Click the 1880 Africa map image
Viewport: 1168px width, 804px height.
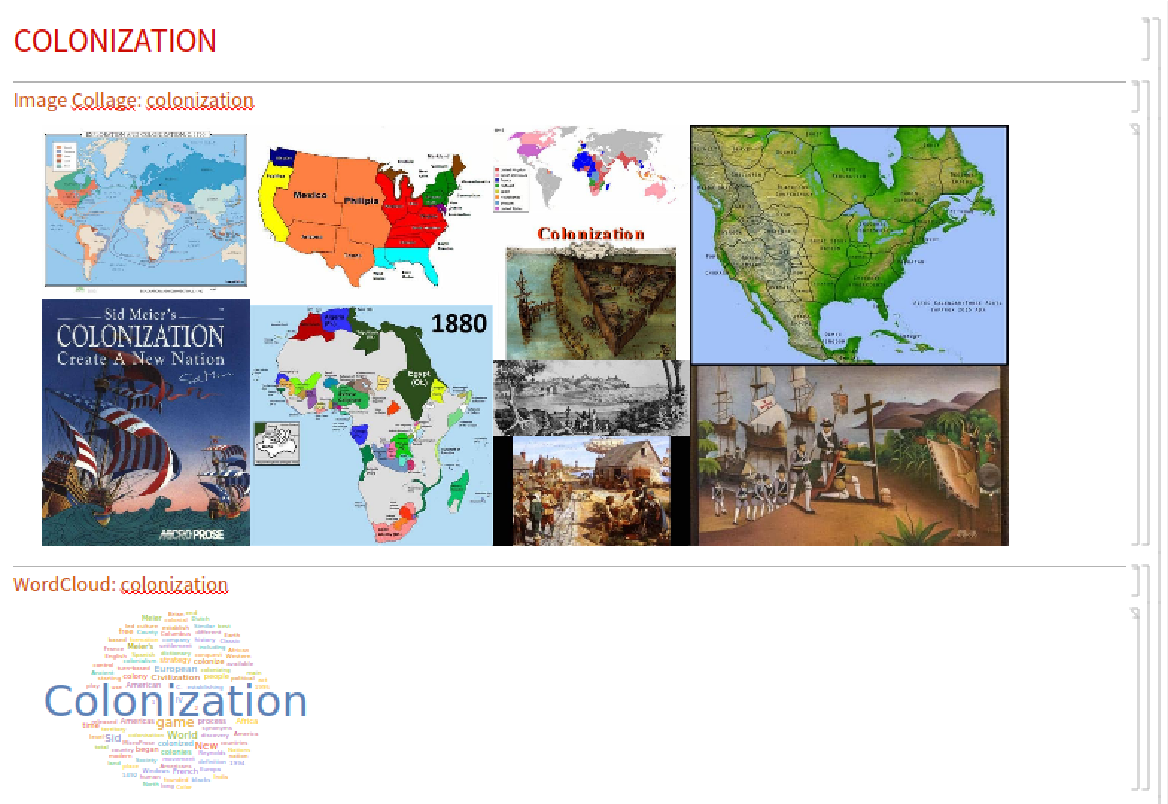click(371, 425)
